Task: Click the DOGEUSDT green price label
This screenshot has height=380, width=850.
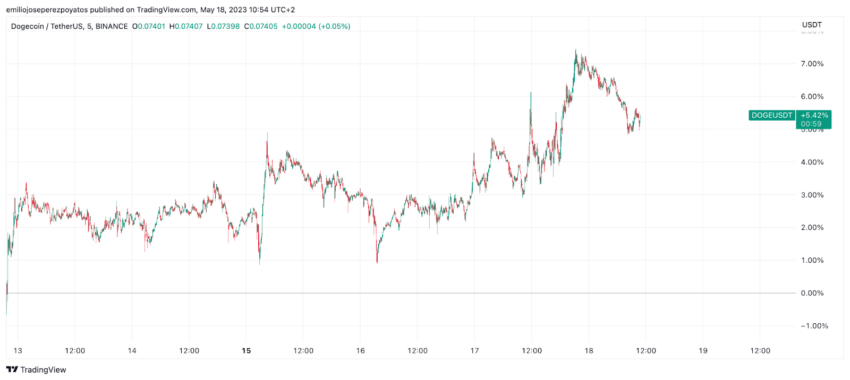Action: (772, 115)
